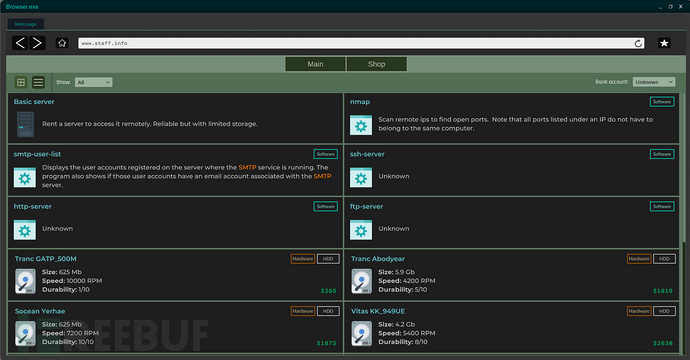The width and height of the screenshot is (690, 360).
Task: Expand the Bank account dropdown
Action: click(x=654, y=82)
